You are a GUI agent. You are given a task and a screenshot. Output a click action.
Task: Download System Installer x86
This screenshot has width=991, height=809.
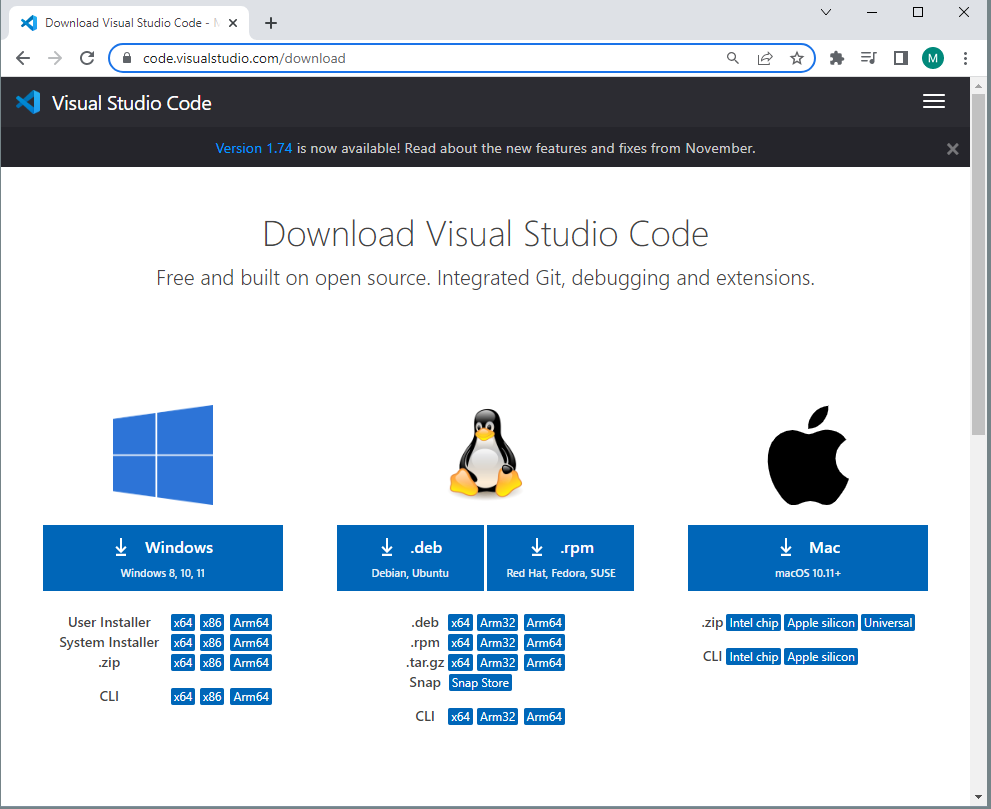(x=212, y=643)
